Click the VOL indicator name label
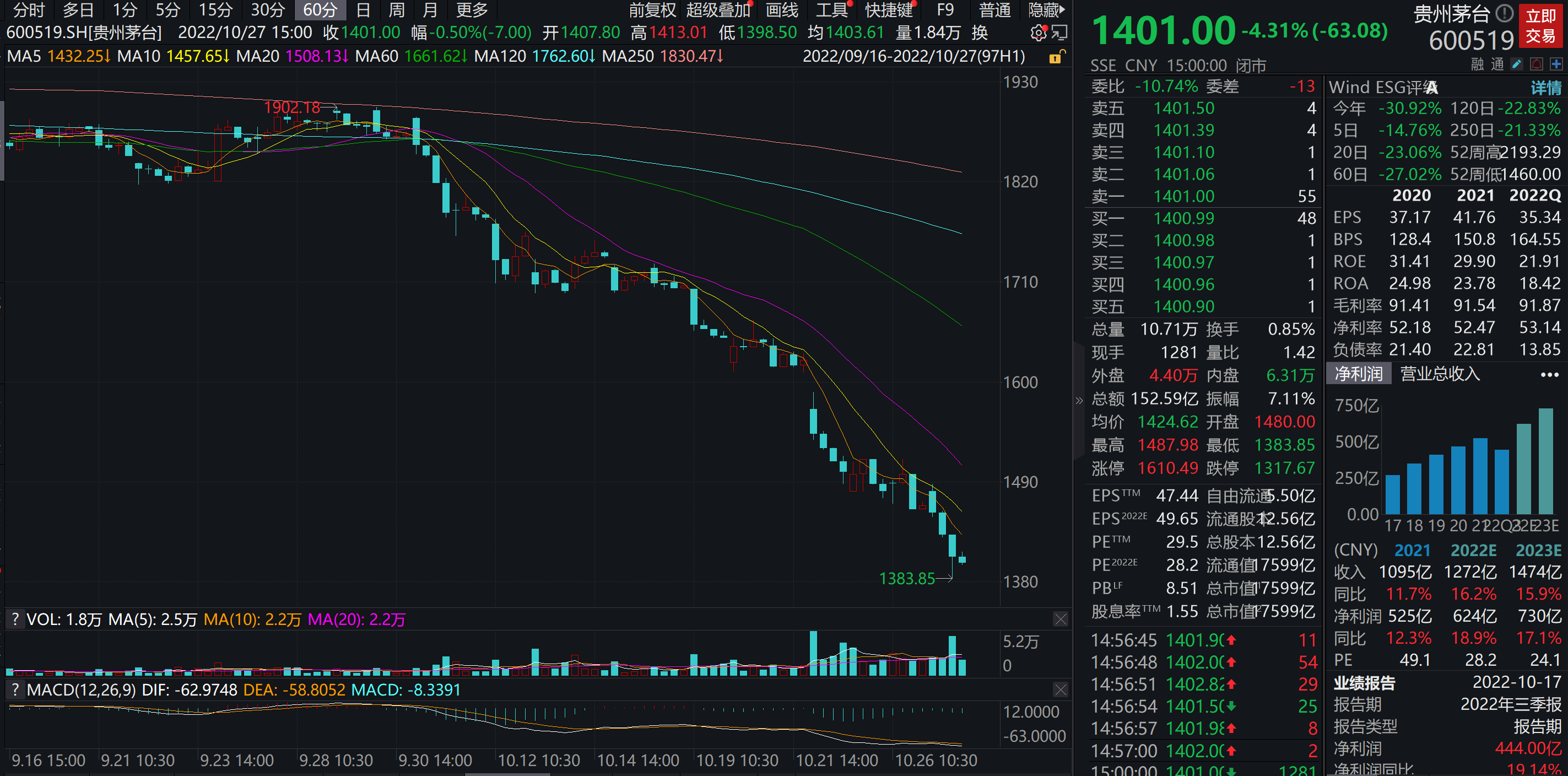The width and height of the screenshot is (1568, 776). [x=41, y=619]
